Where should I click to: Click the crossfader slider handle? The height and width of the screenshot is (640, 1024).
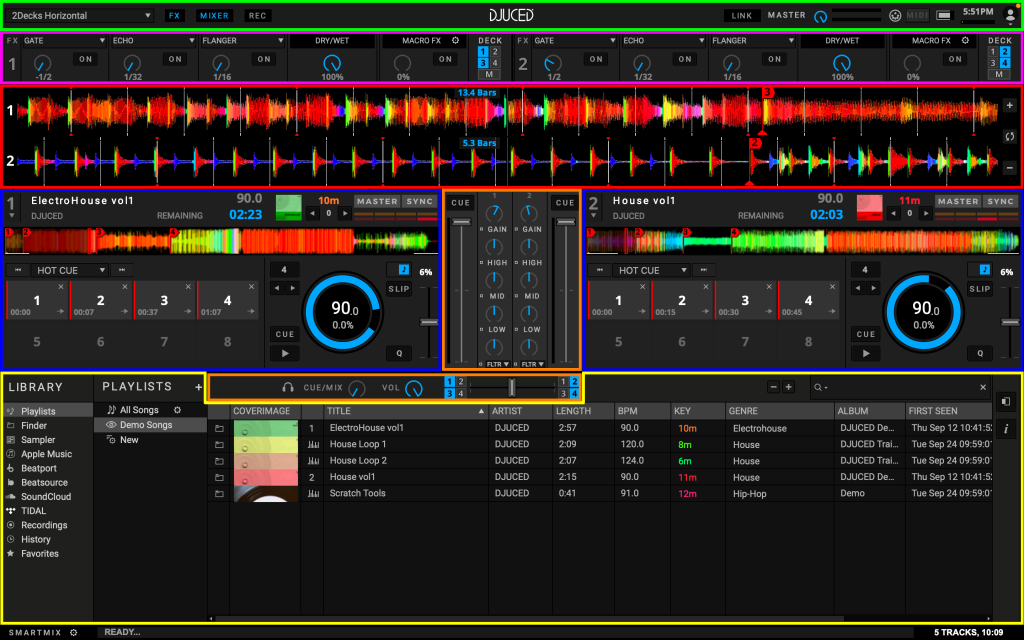point(512,387)
